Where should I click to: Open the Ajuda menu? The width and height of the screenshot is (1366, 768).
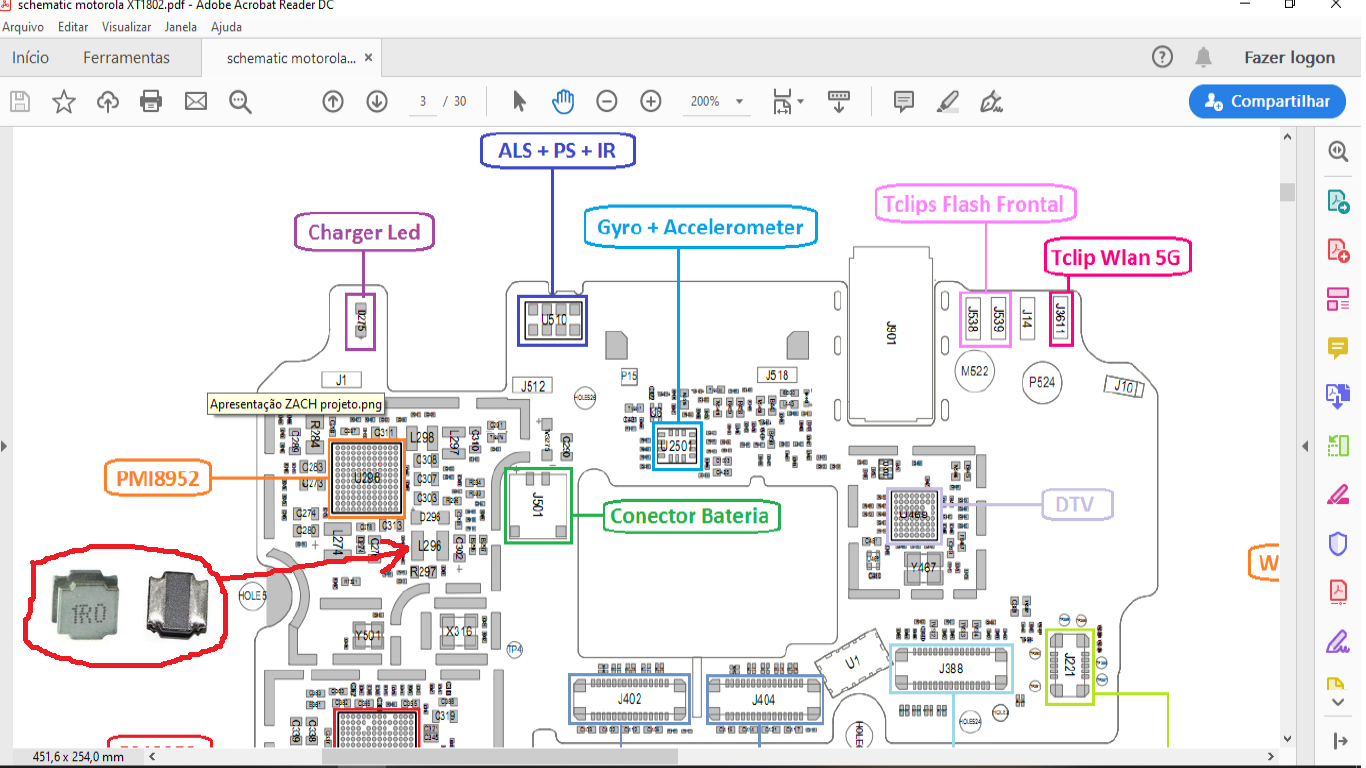(226, 27)
